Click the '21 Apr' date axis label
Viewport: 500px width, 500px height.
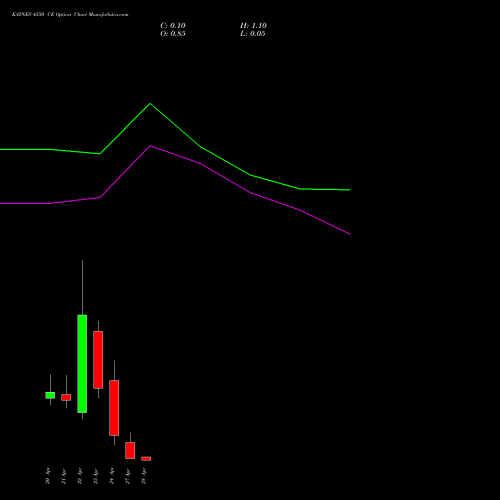tap(64, 476)
